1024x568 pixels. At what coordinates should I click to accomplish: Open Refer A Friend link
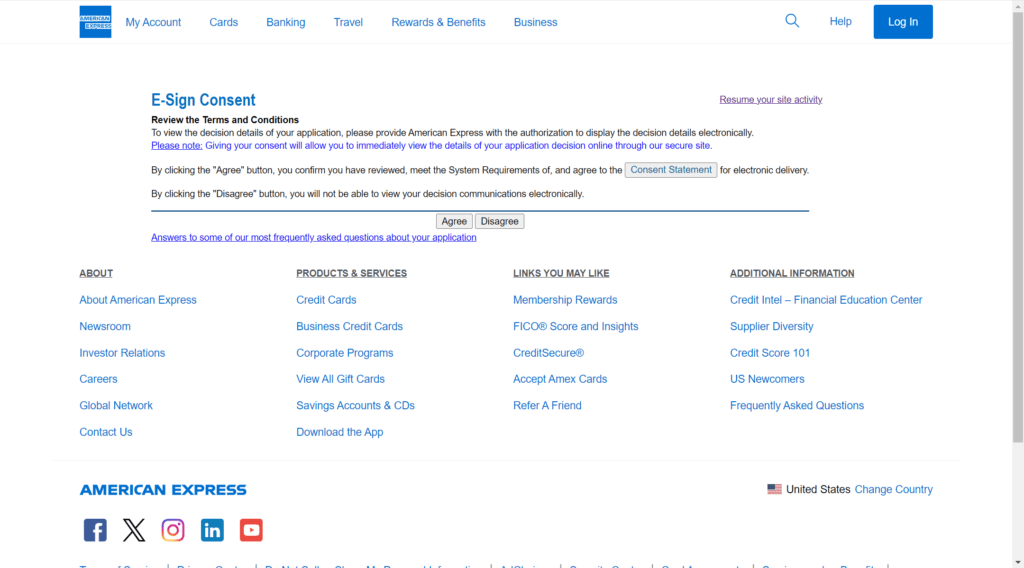click(547, 405)
